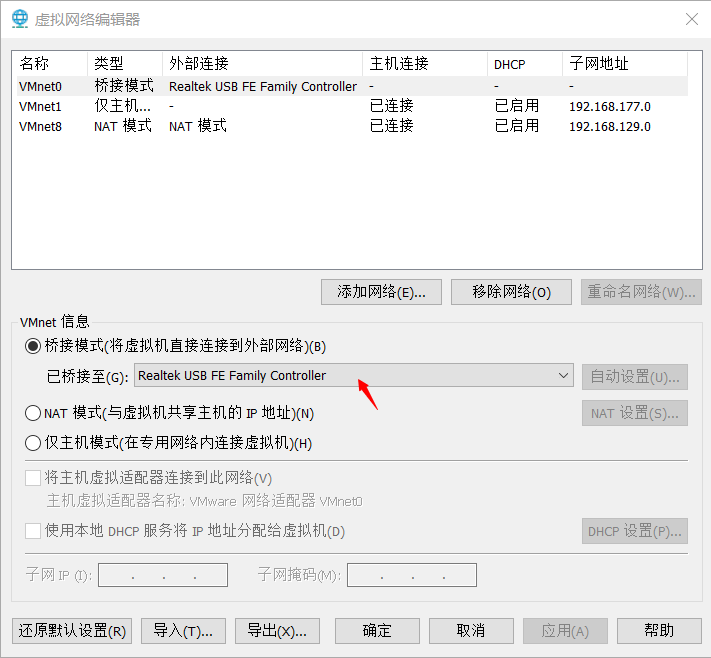
Task: Open the 已桥接至 adapter dropdown
Action: tap(354, 375)
